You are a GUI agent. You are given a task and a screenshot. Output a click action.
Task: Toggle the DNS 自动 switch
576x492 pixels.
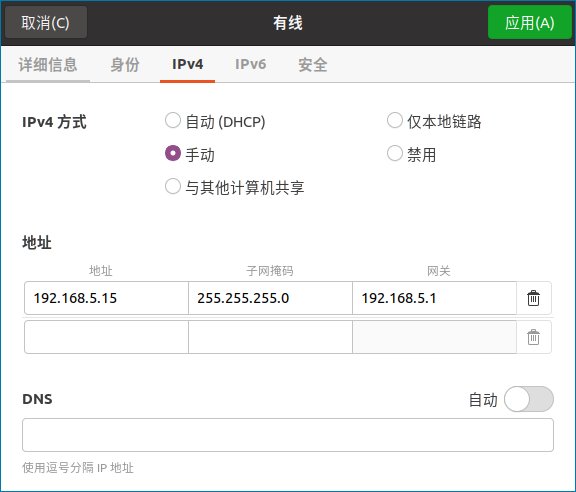click(x=529, y=399)
